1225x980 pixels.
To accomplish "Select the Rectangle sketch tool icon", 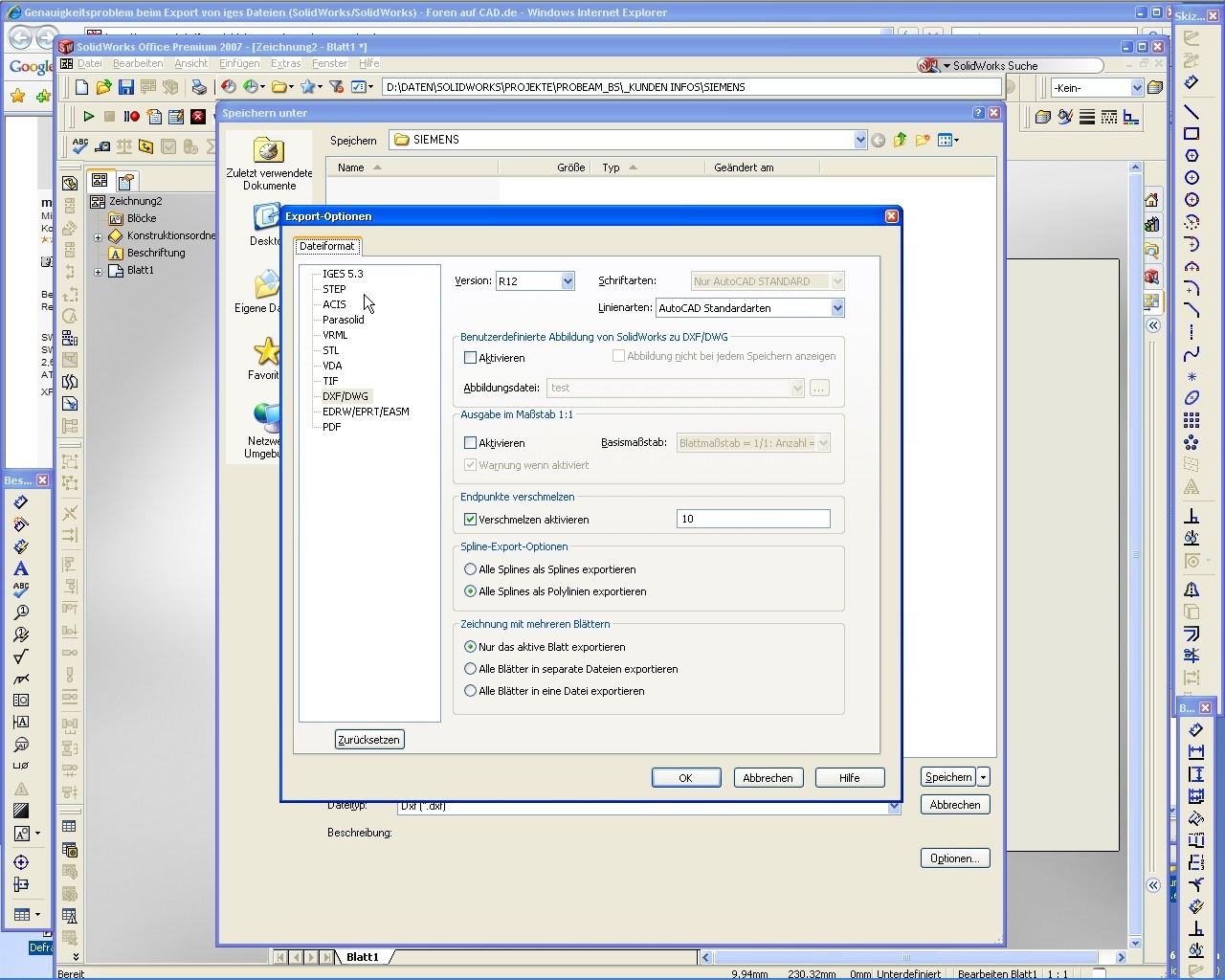I will click(1192, 134).
